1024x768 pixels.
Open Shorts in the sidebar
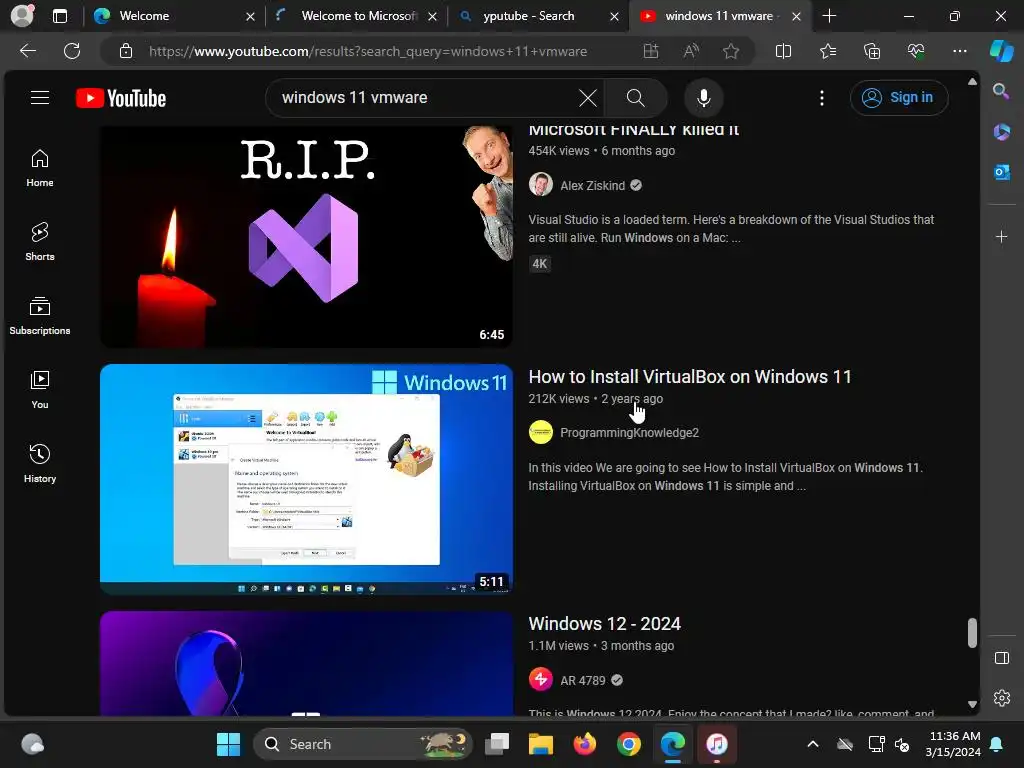[x=40, y=242]
